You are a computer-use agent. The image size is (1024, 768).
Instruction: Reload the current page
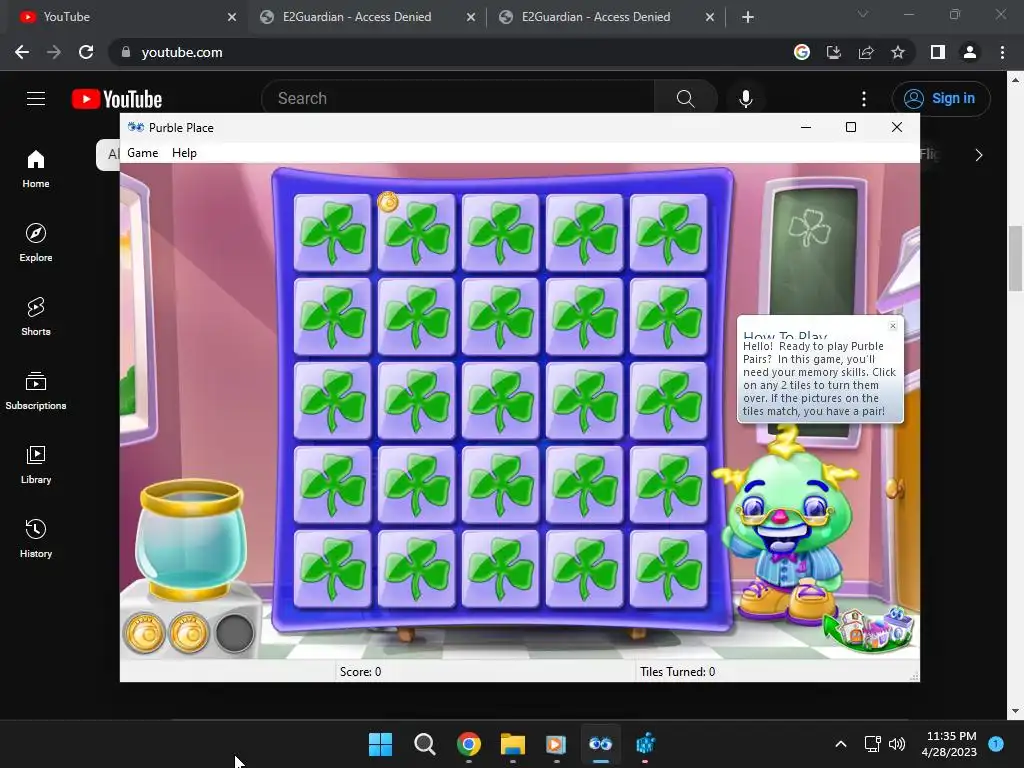pyautogui.click(x=86, y=52)
